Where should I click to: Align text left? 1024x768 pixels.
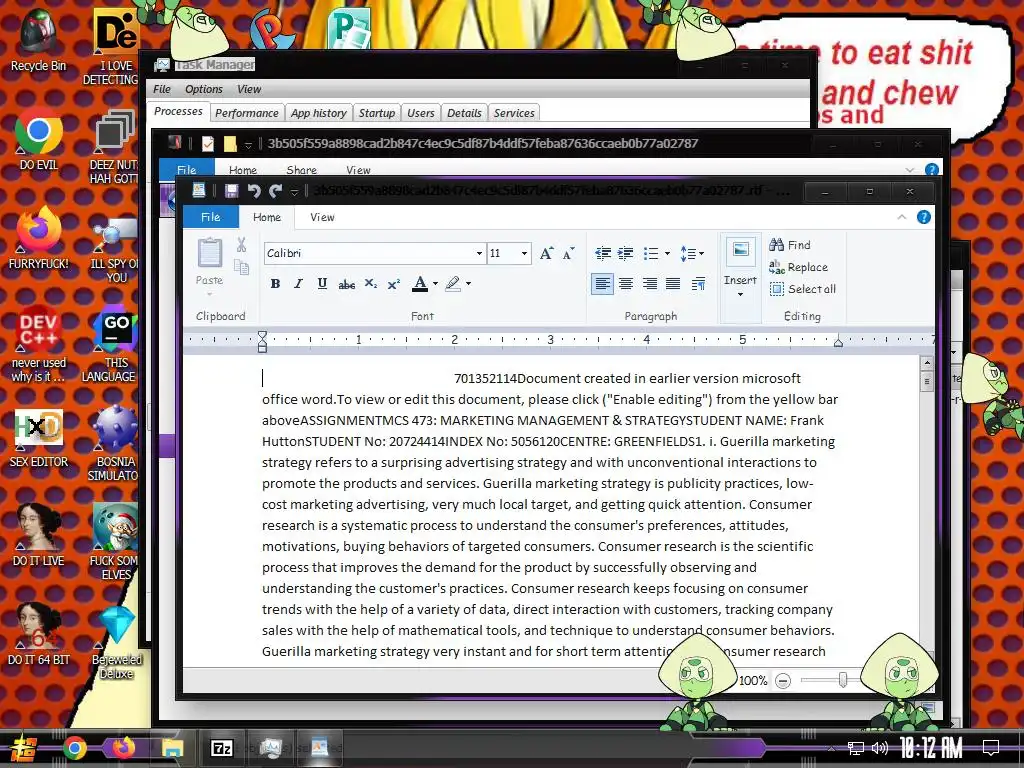pos(602,283)
